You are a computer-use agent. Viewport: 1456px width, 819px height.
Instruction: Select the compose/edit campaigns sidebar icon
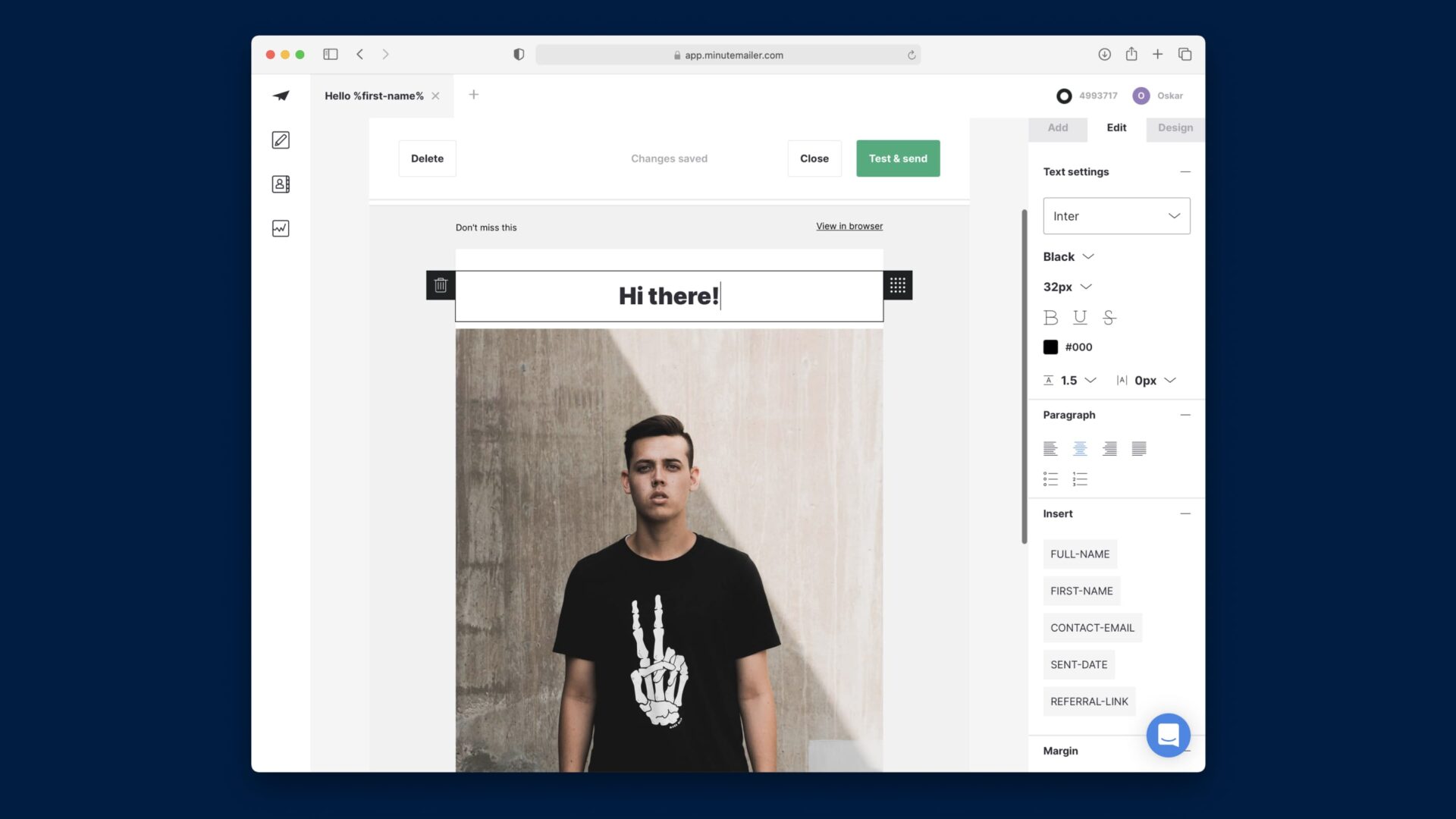tap(281, 140)
